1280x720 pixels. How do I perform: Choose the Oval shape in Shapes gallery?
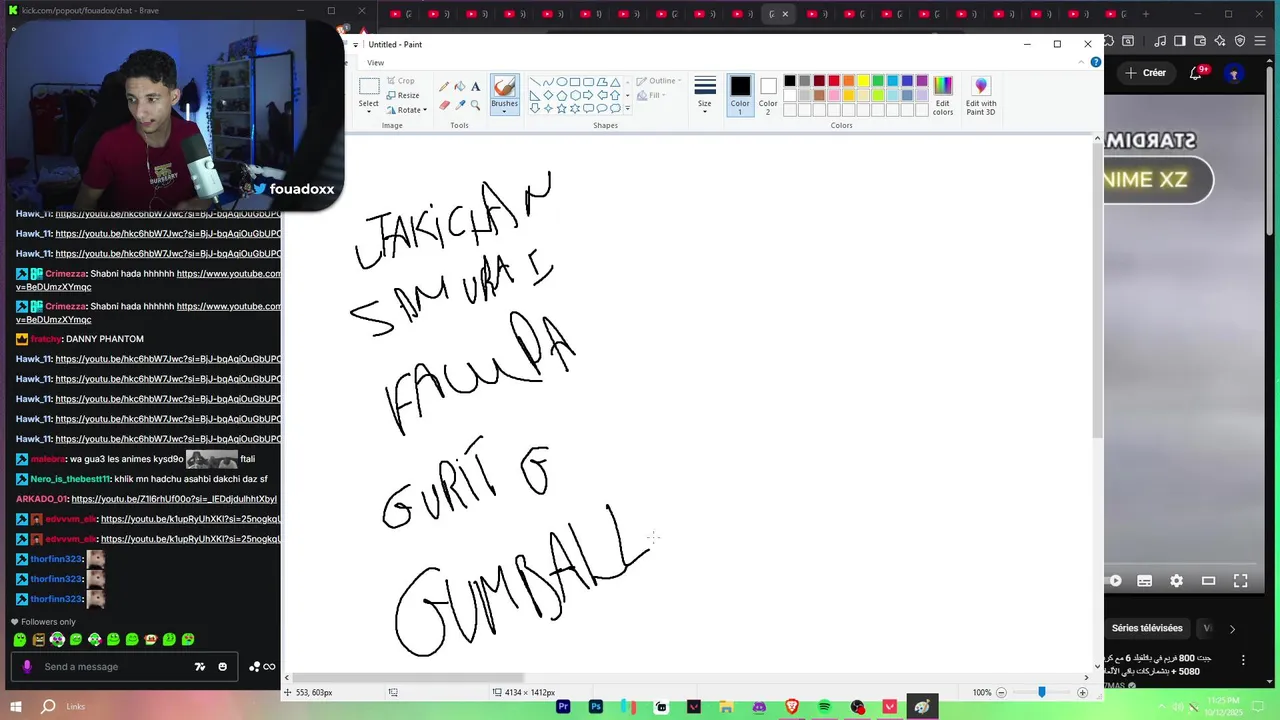pyautogui.click(x=562, y=82)
